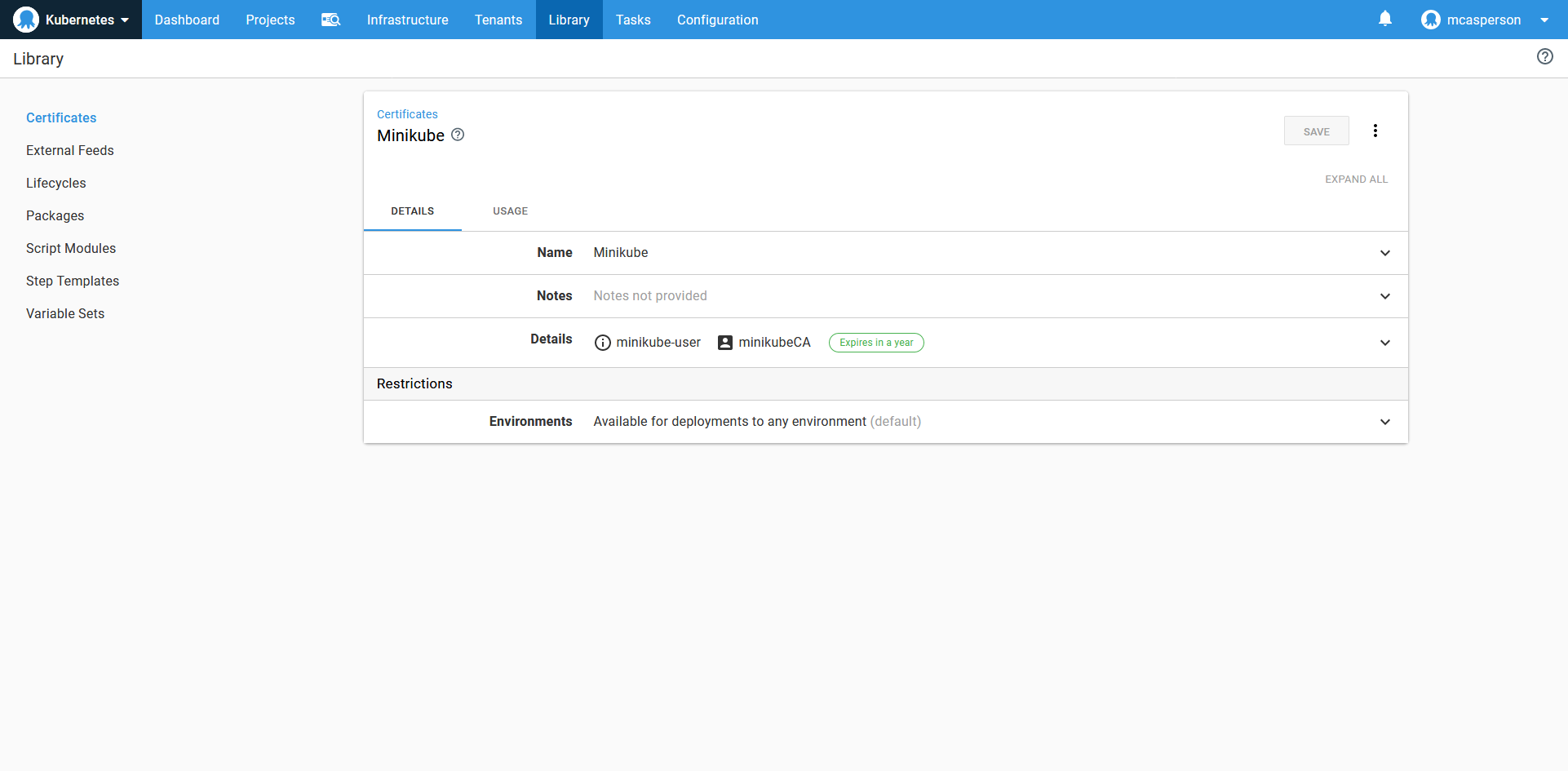The width and height of the screenshot is (1568, 771).
Task: Switch to the Usage tab
Action: pos(510,211)
